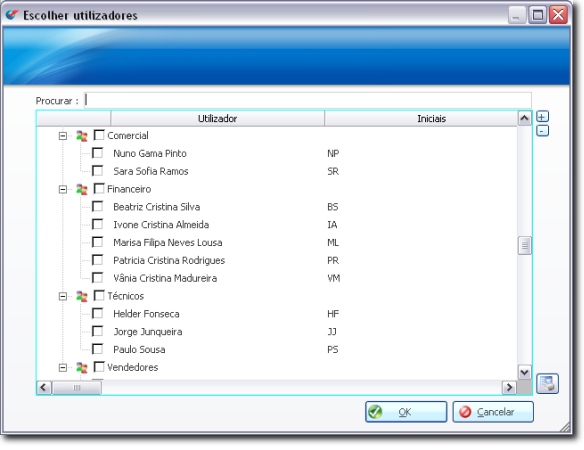Screen dimensions: 584x450
Task: Click the icon button below the vertical scrollbar
Action: pos(547,383)
